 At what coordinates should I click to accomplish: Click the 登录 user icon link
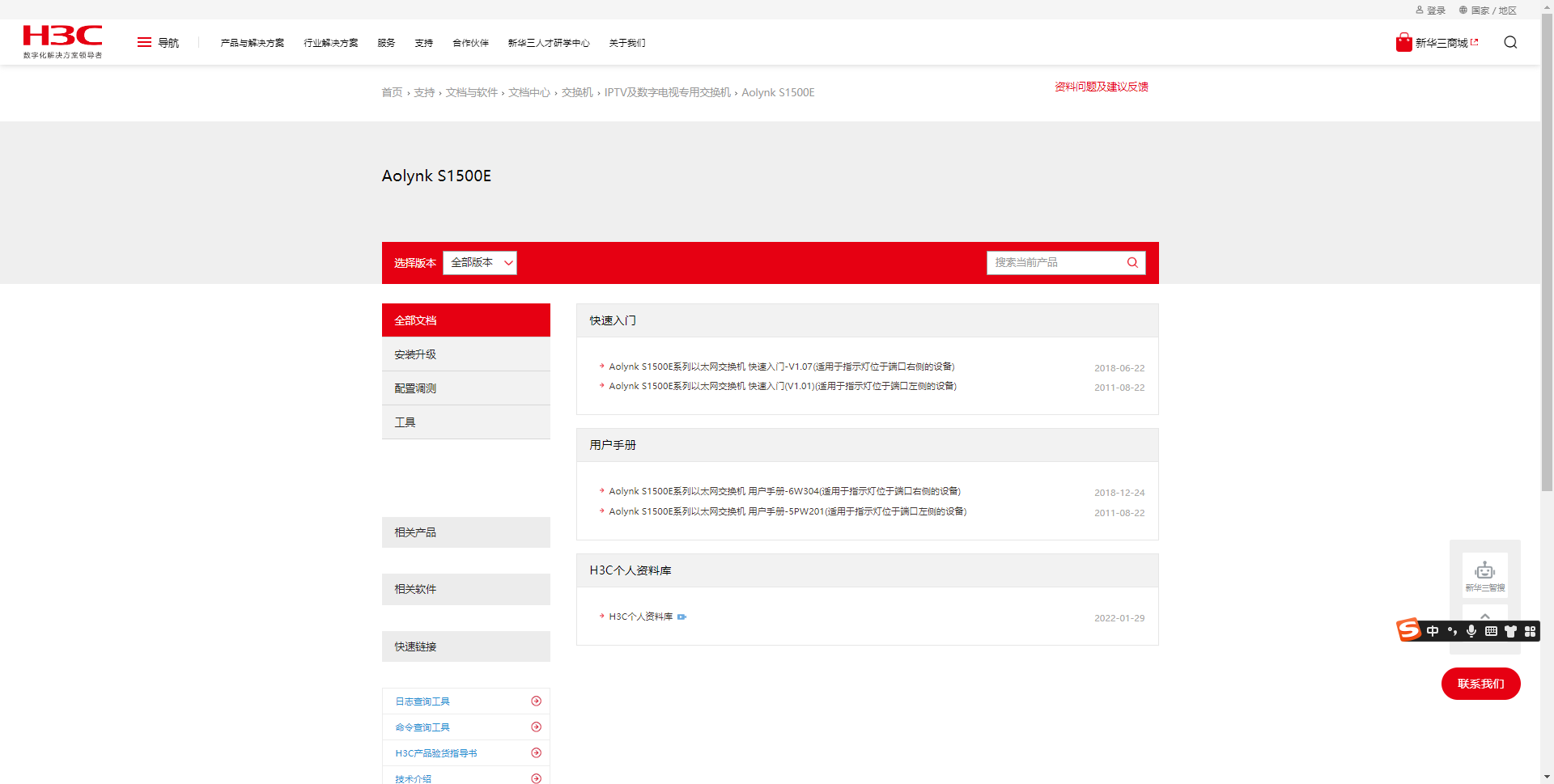(x=1430, y=11)
